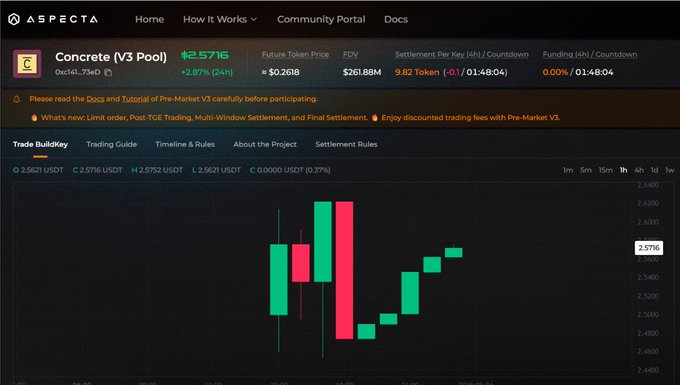Select the 1h chart interval
Image resolution: width=680 pixels, height=385 pixels.
click(x=623, y=170)
